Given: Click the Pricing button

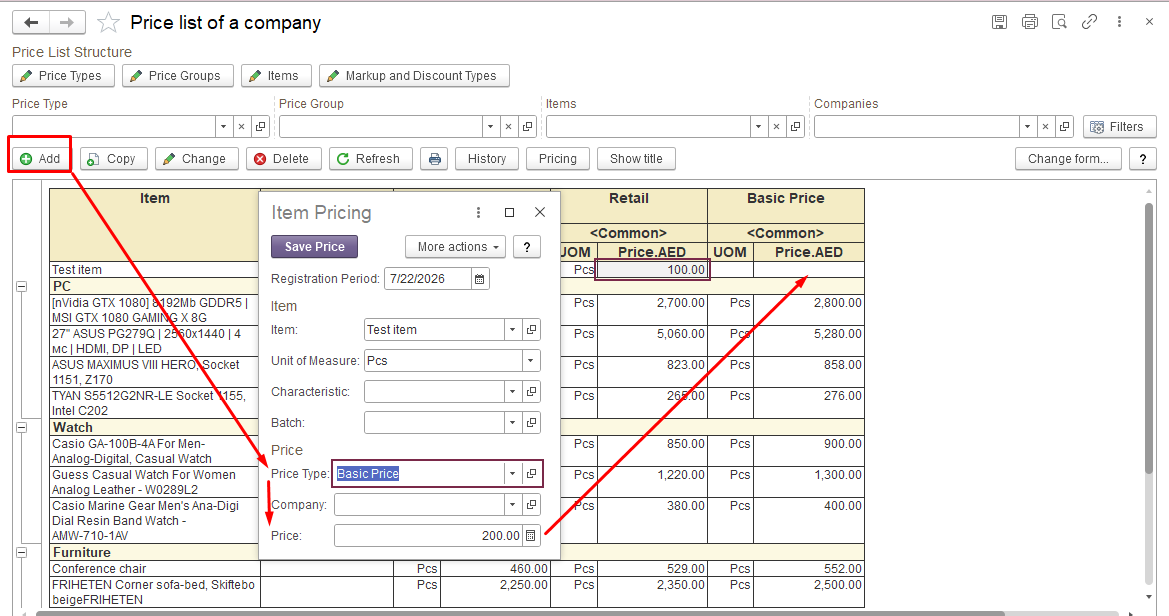Looking at the screenshot, I should pos(558,159).
